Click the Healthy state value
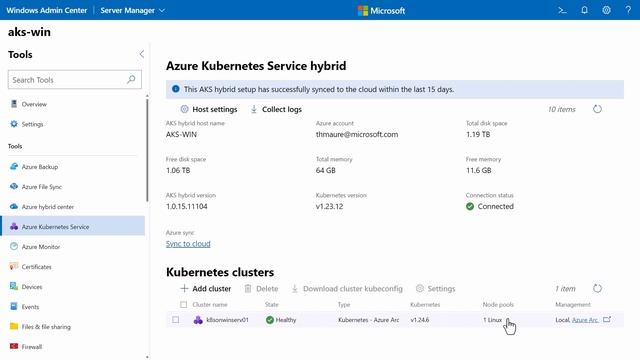 point(281,320)
